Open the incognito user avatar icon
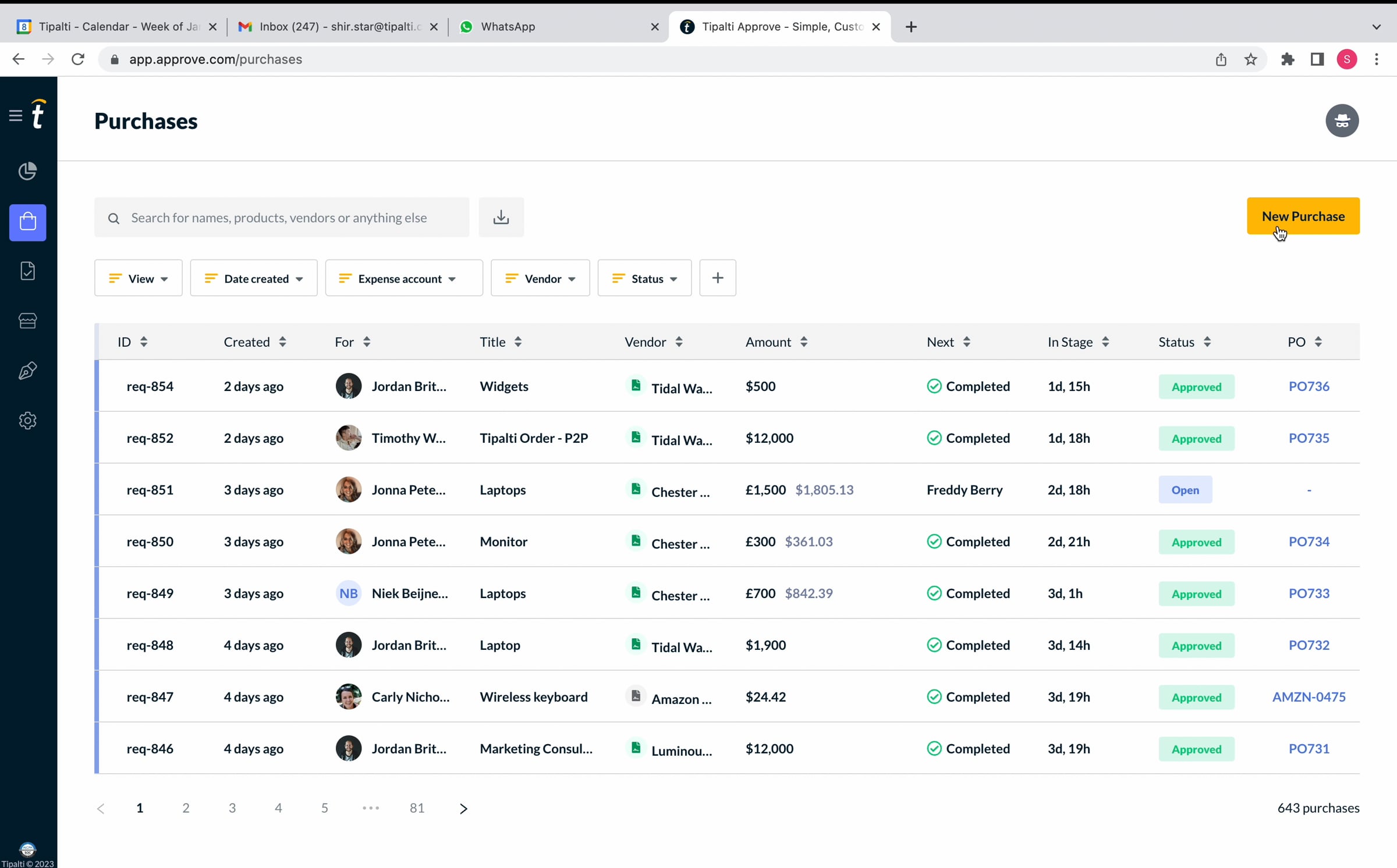This screenshot has height=868, width=1397. point(1342,121)
